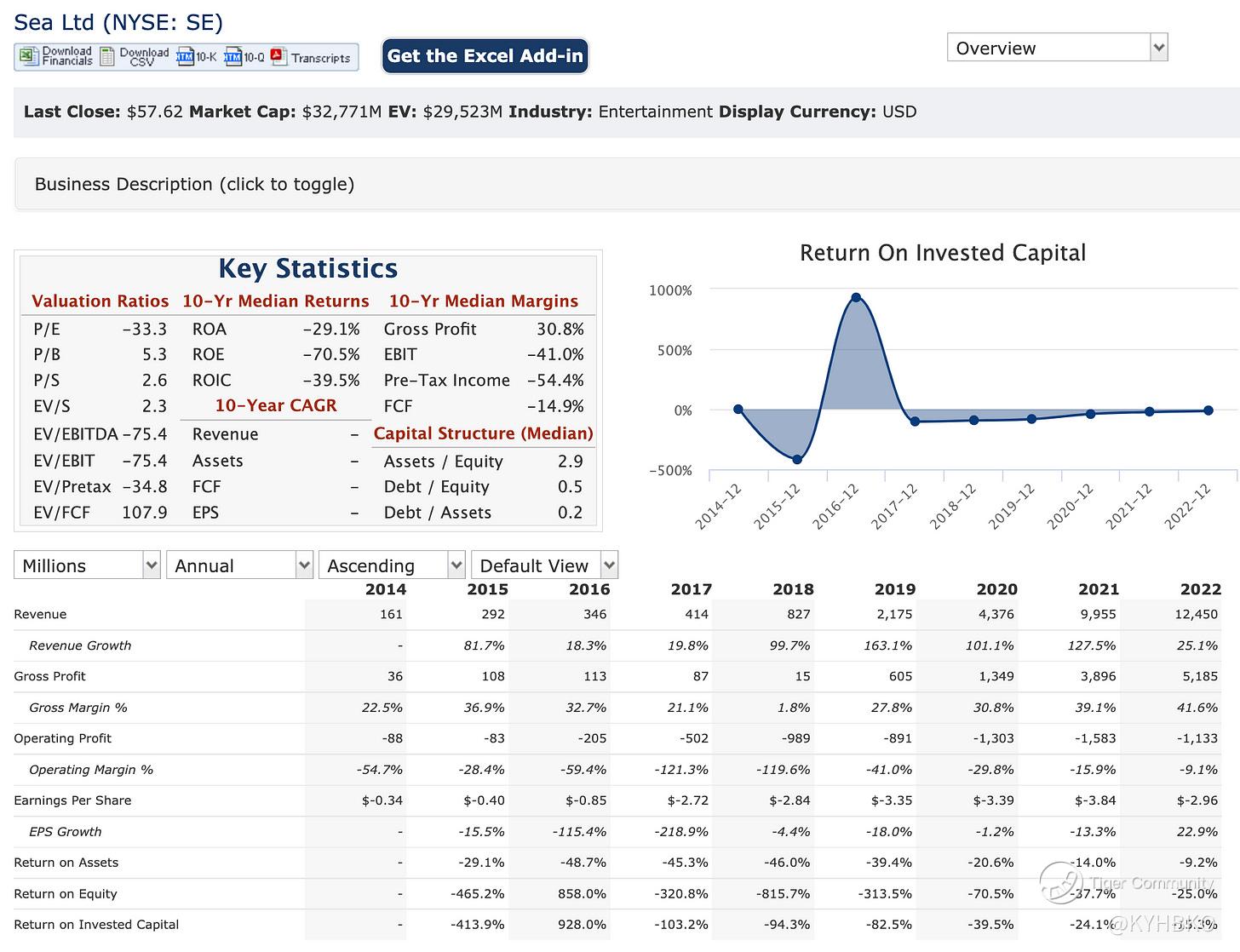
Task: Toggle the Business Description section
Action: point(627,184)
